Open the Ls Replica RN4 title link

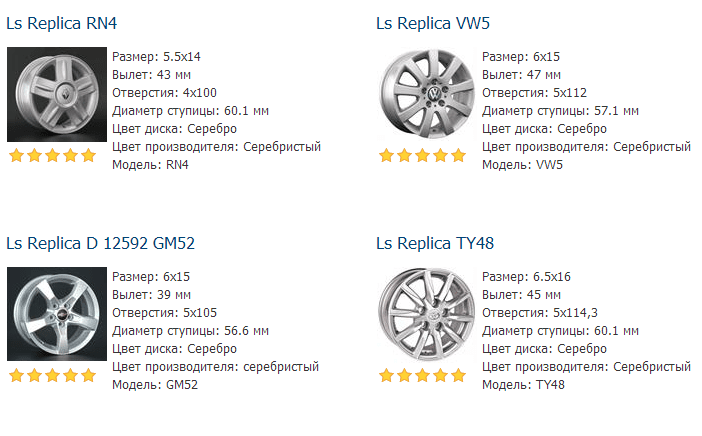[x=61, y=23]
